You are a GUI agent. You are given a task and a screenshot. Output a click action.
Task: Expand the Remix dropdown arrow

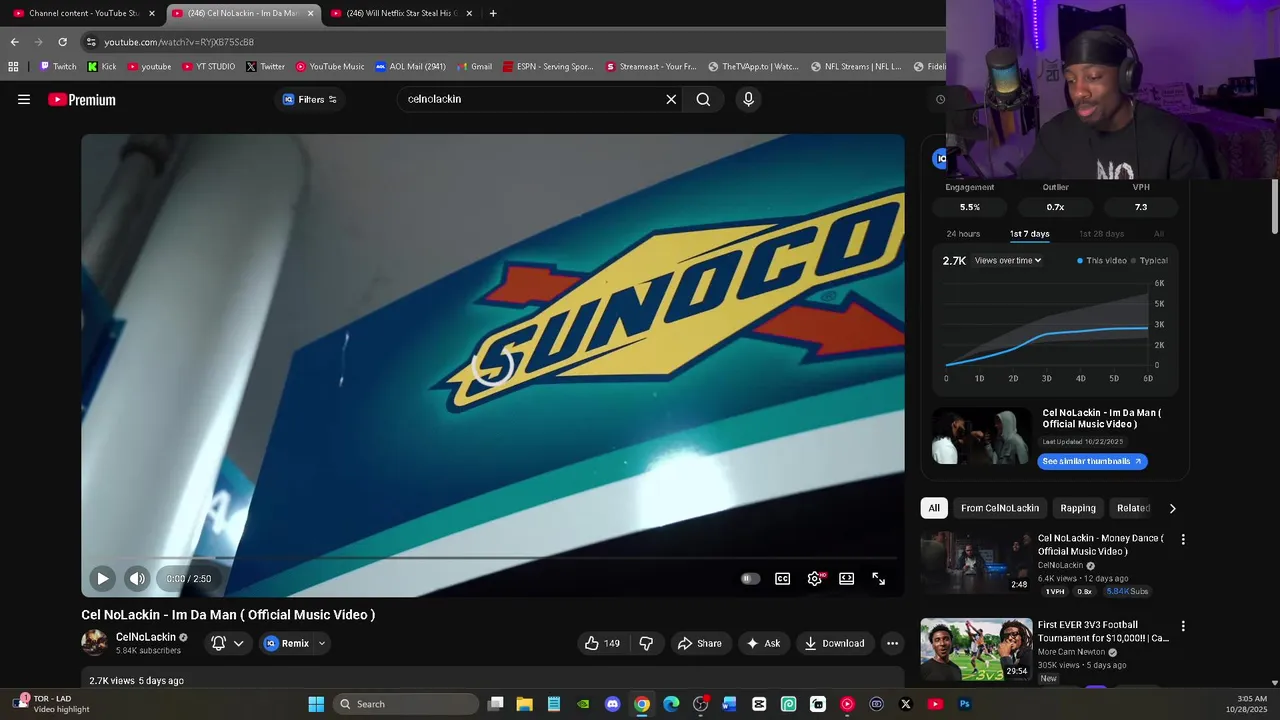click(x=321, y=643)
